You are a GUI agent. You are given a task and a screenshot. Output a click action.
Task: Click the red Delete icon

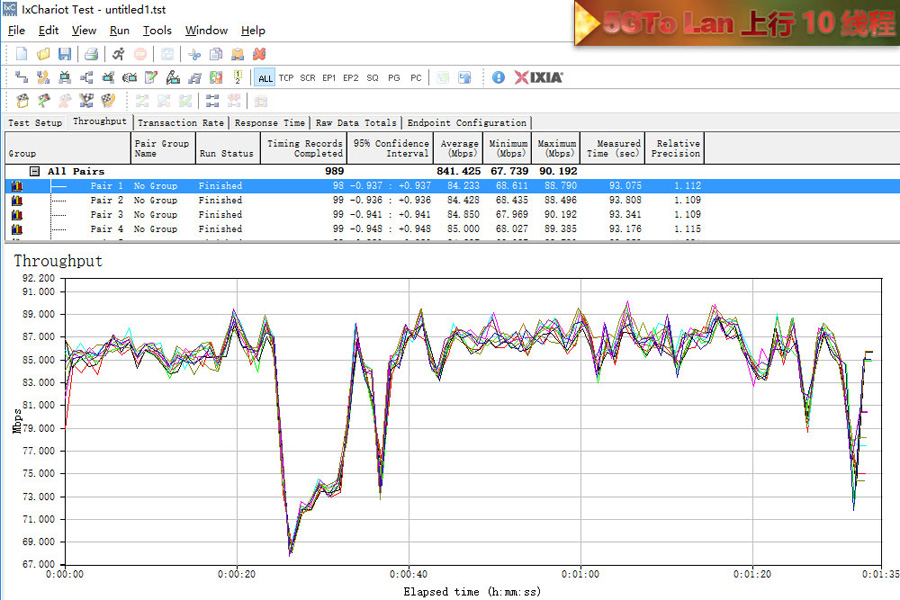259,54
